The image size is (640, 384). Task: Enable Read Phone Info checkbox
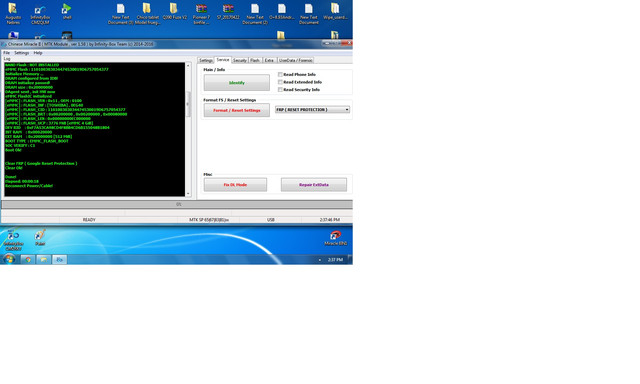[x=280, y=74]
